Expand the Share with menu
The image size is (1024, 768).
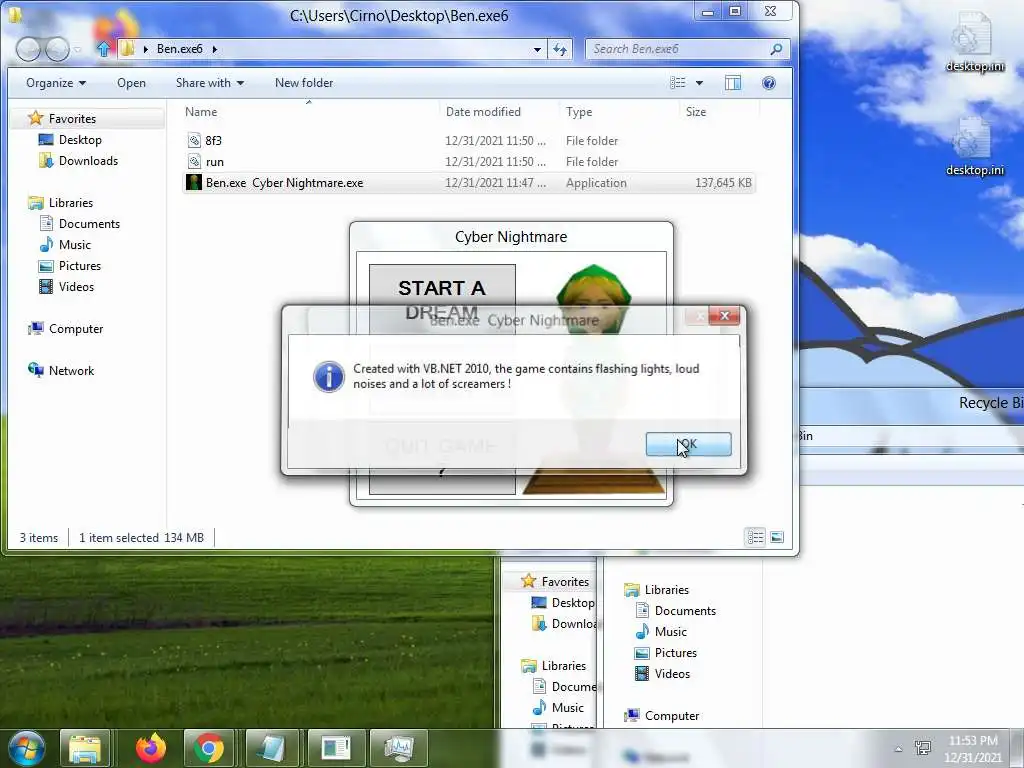(210, 83)
